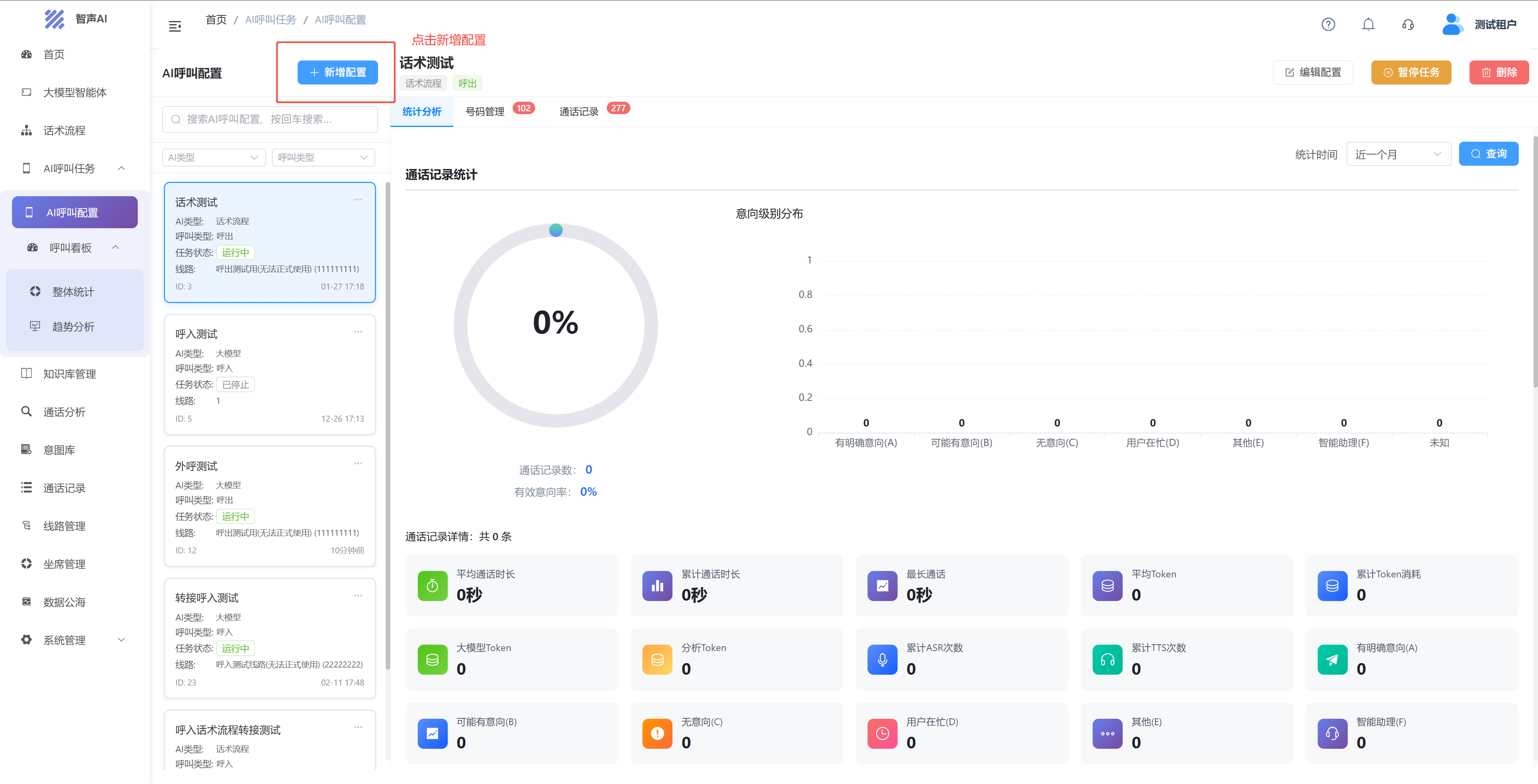Open more options on 外呼测试 card
Viewport: 1538px width, 784px height.
point(358,463)
